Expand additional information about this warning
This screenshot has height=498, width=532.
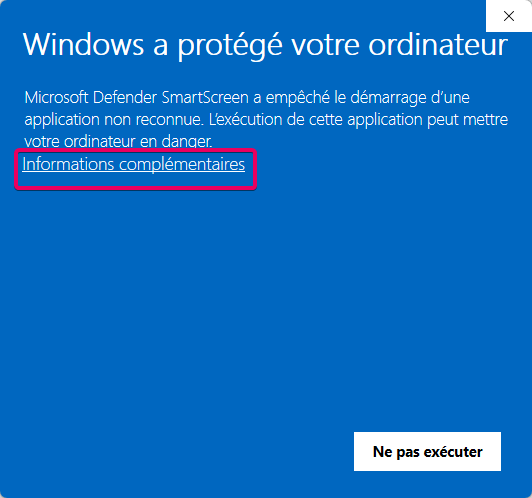click(x=133, y=164)
